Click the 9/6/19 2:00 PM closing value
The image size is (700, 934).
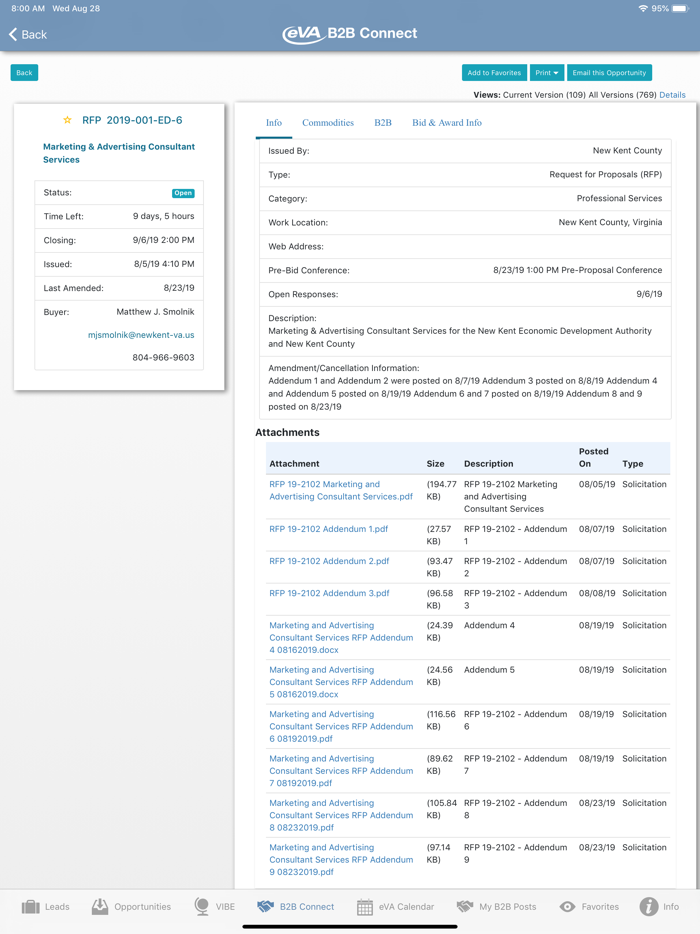[x=163, y=240]
